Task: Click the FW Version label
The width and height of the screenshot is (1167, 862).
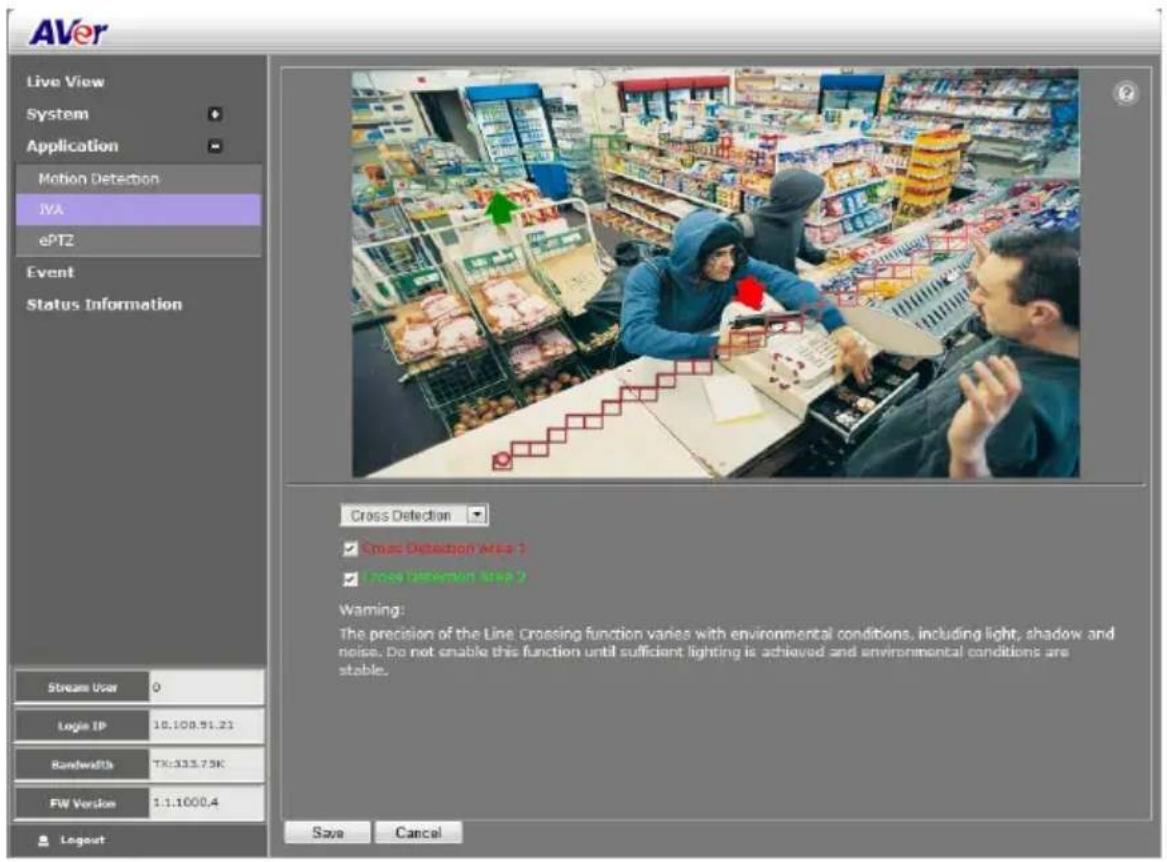Action: point(83,803)
